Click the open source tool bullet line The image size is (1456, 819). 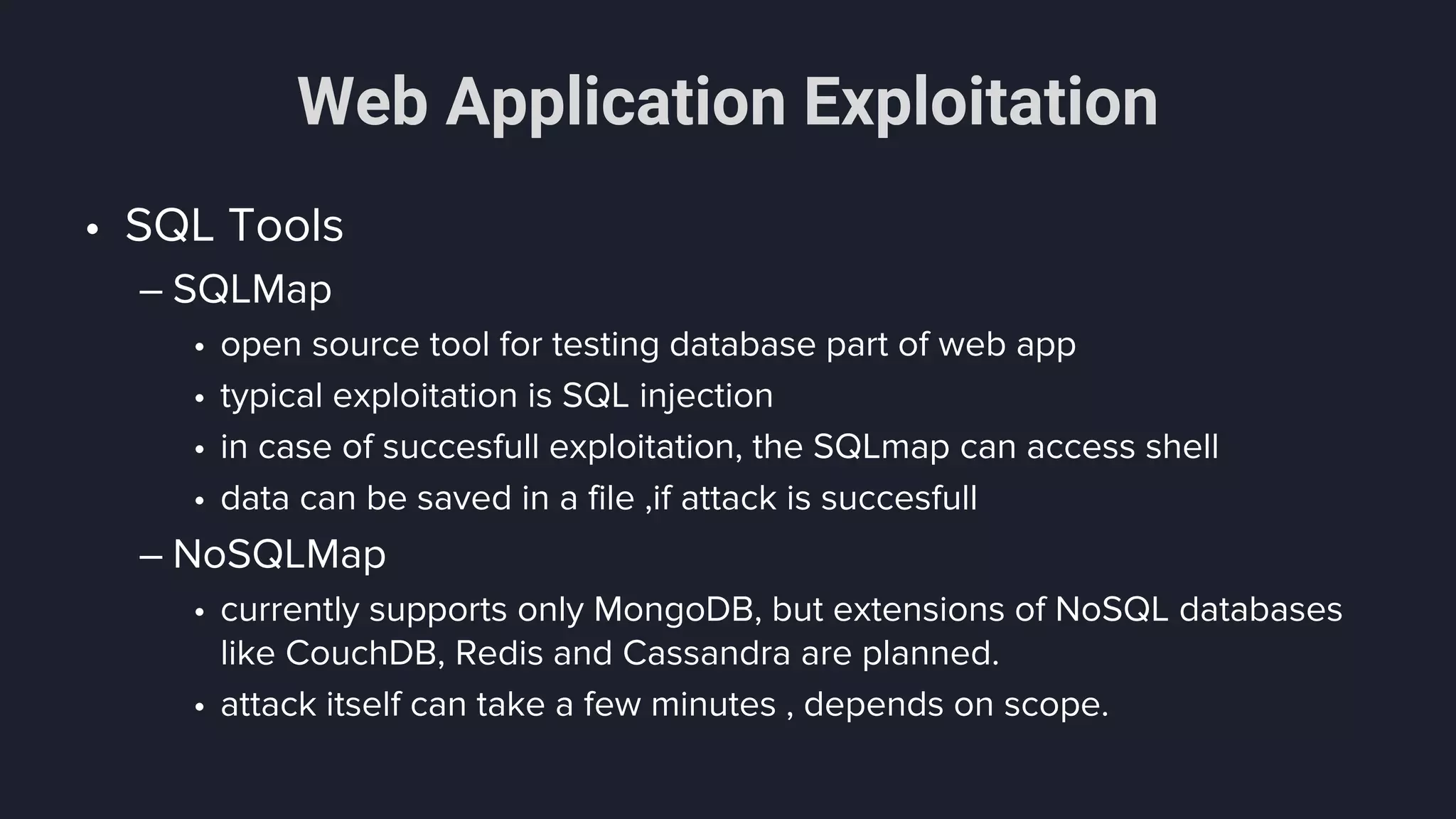click(648, 345)
